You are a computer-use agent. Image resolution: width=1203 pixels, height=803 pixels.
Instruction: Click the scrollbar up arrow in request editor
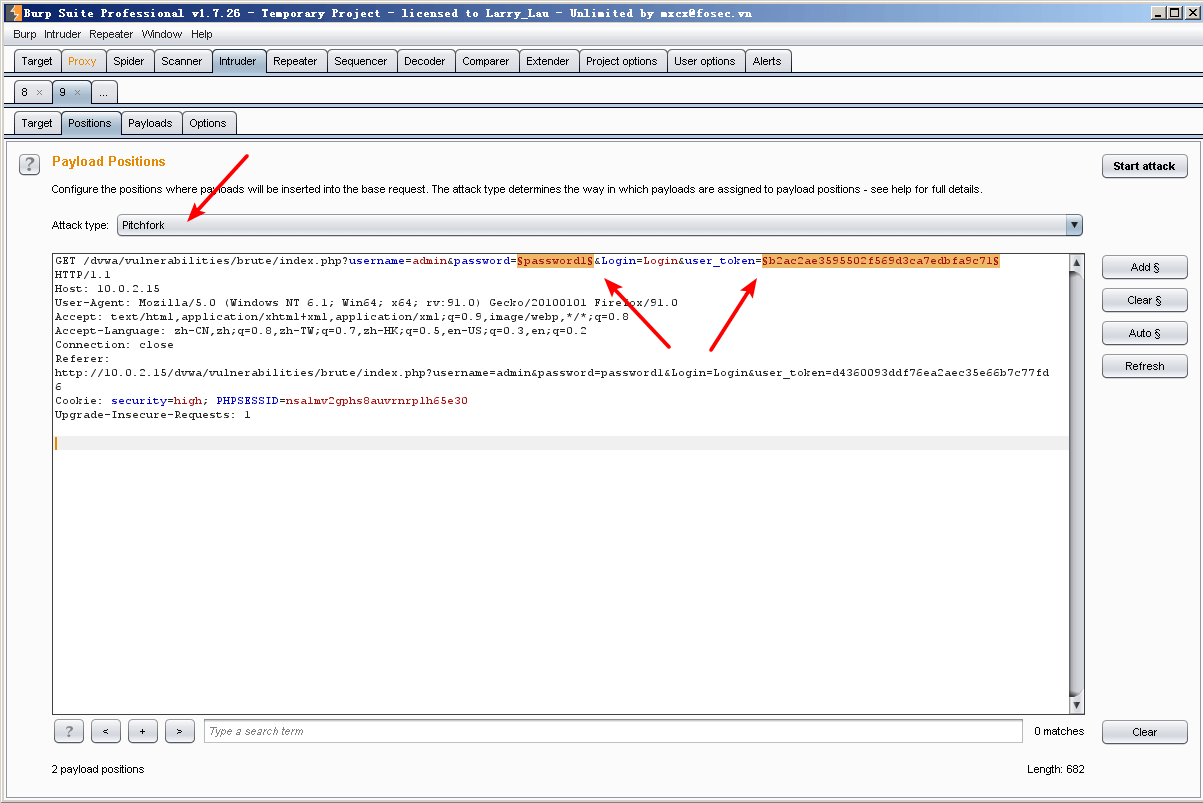coord(1076,262)
